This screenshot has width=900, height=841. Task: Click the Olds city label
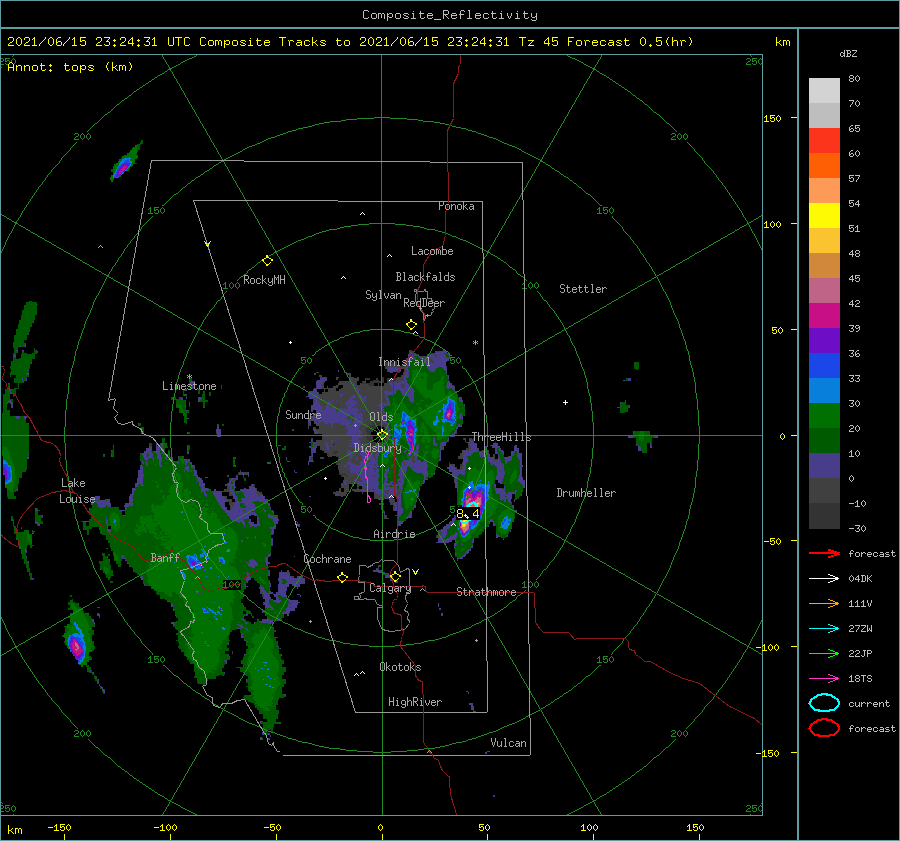(x=381, y=417)
